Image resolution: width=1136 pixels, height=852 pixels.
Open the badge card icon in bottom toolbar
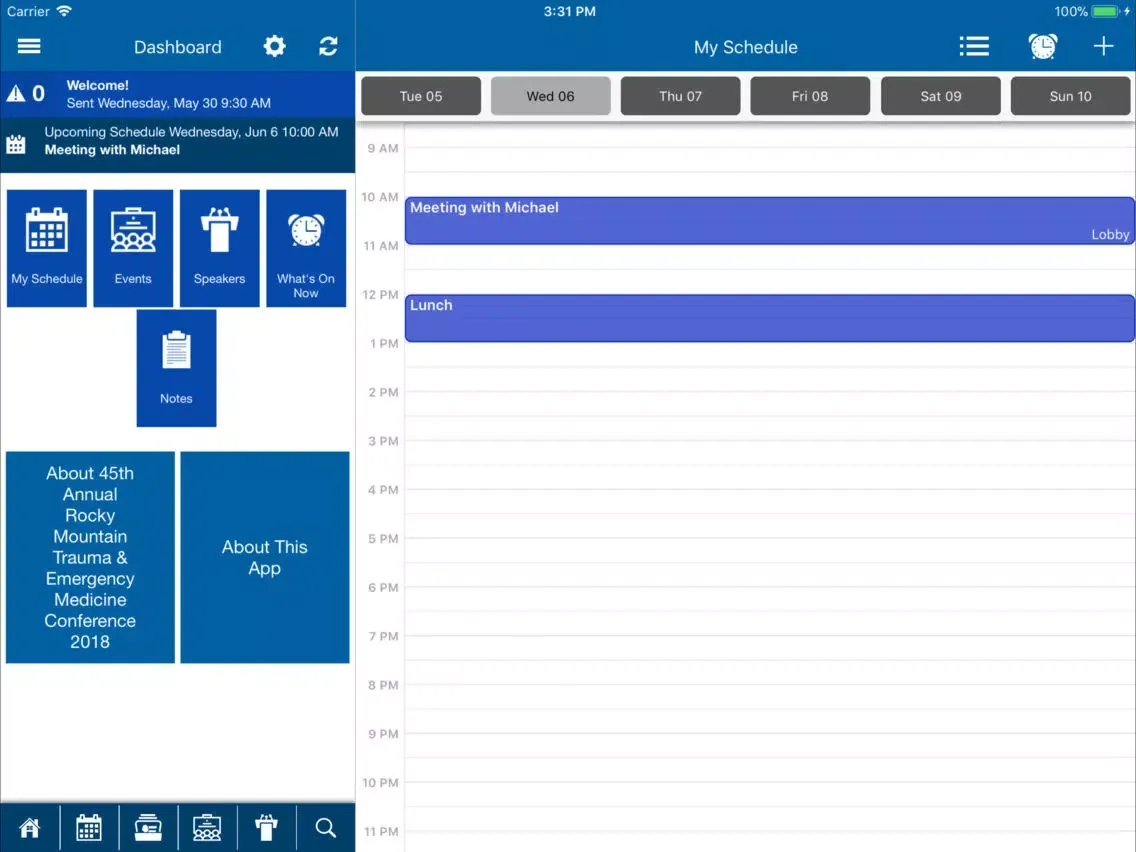click(149, 827)
